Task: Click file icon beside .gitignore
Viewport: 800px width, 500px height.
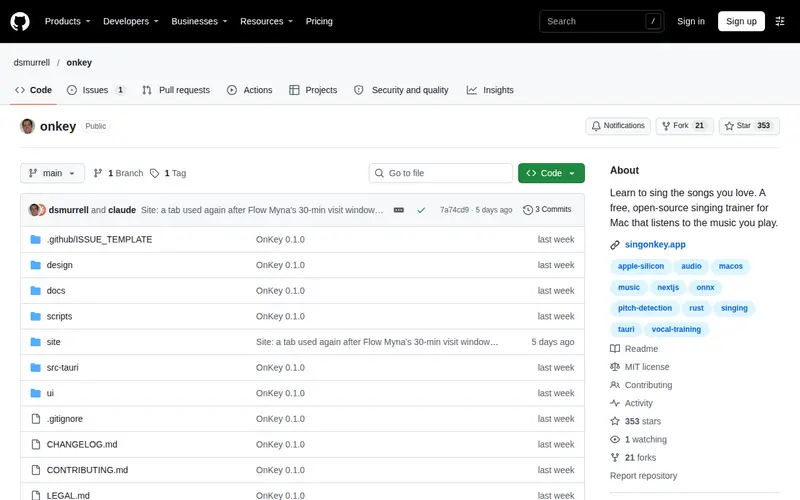Action: click(x=36, y=418)
